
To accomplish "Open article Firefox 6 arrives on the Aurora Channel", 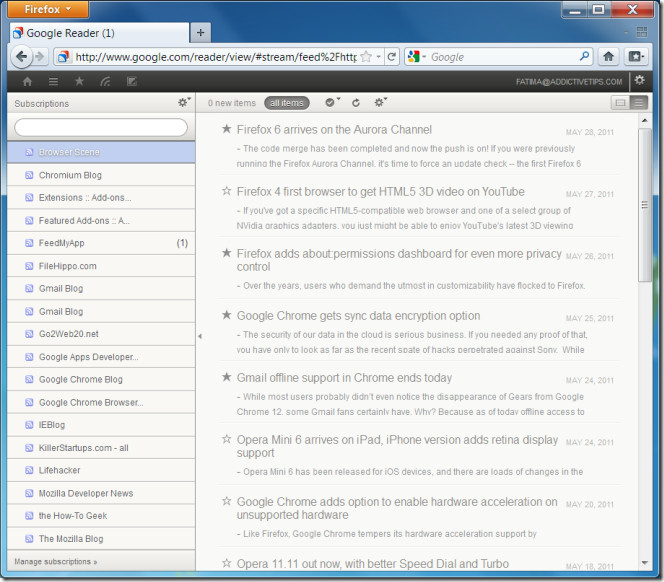I will [x=334, y=130].
